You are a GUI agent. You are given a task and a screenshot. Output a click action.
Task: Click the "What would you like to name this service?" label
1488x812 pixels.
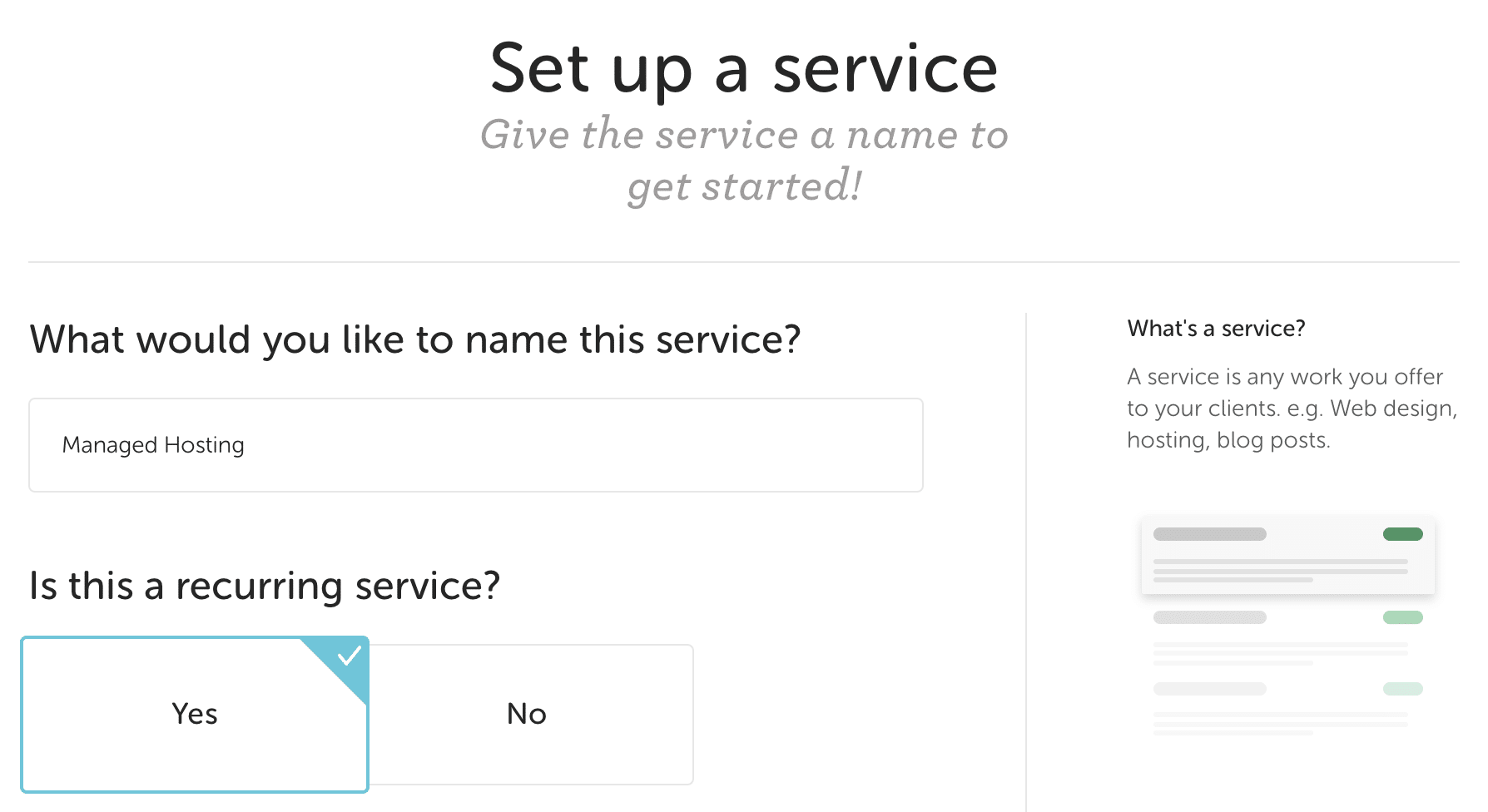(x=414, y=339)
